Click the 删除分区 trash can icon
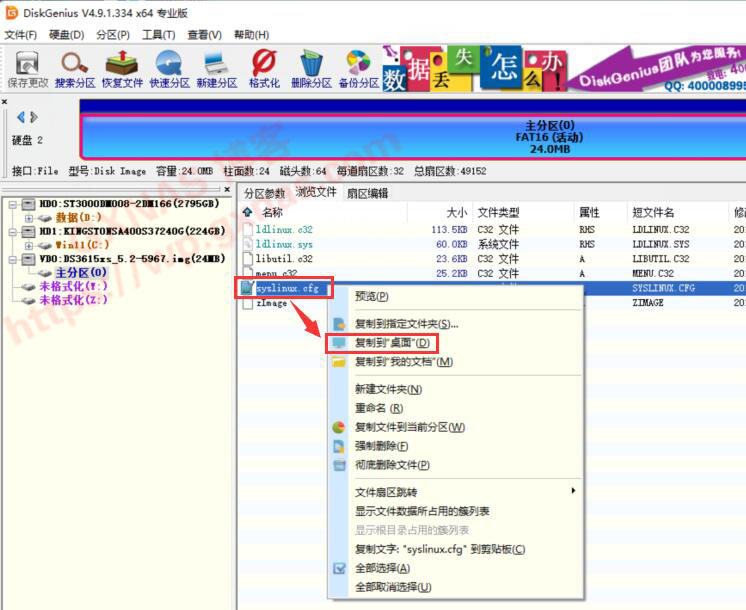The image size is (746, 610). pos(311,68)
